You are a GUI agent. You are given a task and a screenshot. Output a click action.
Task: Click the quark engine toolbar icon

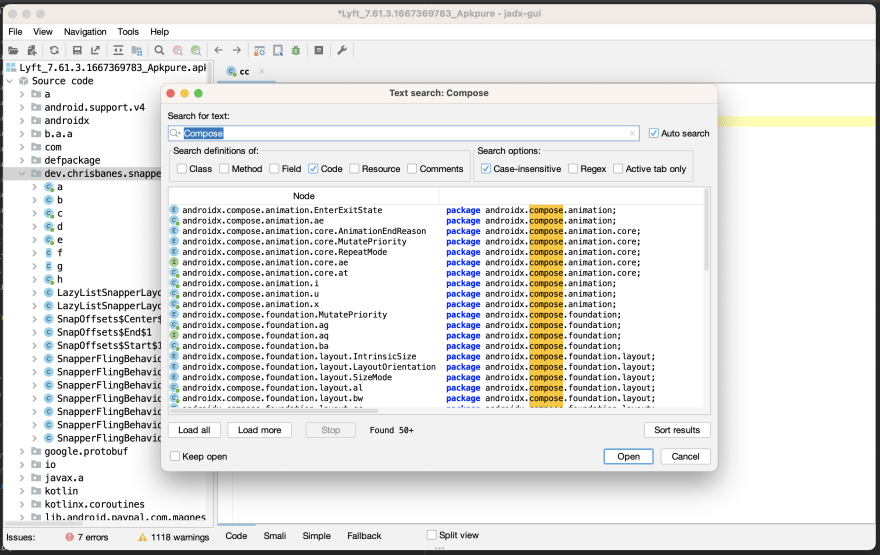pyautogui.click(x=278, y=51)
